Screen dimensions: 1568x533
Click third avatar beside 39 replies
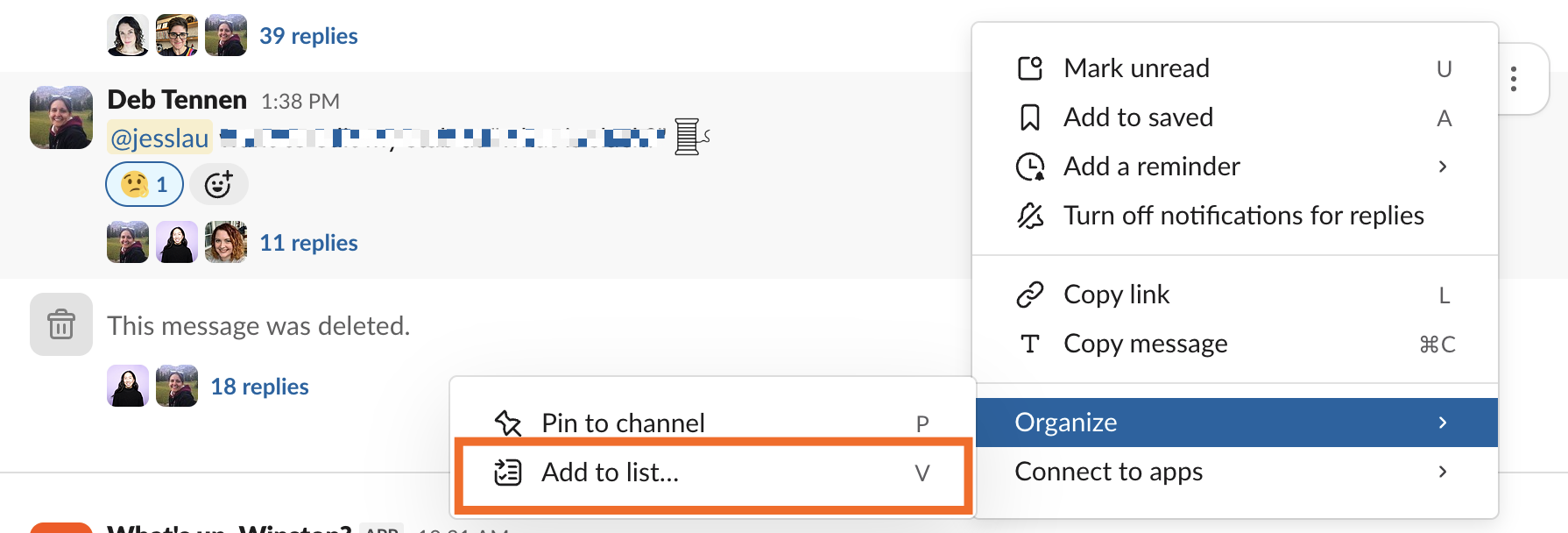click(x=226, y=35)
